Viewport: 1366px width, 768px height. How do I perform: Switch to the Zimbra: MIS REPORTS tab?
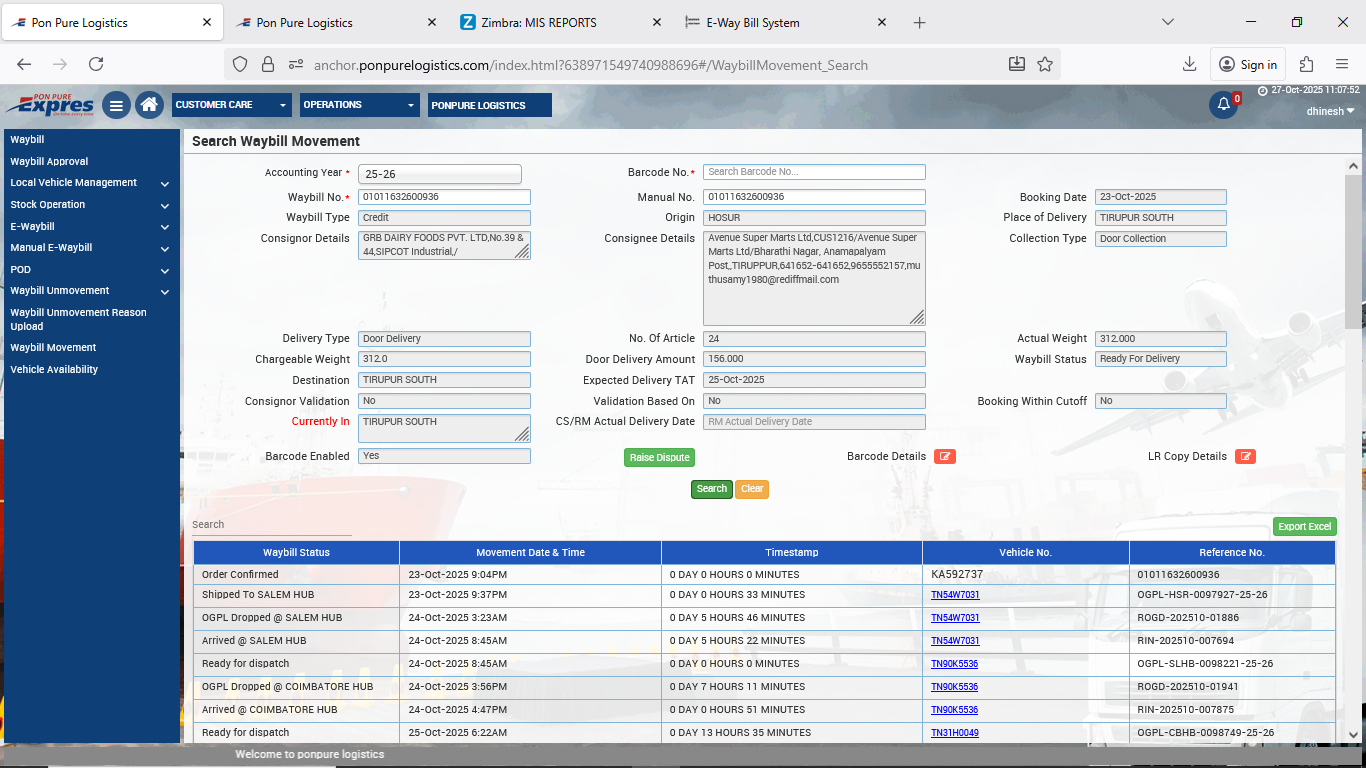click(555, 22)
